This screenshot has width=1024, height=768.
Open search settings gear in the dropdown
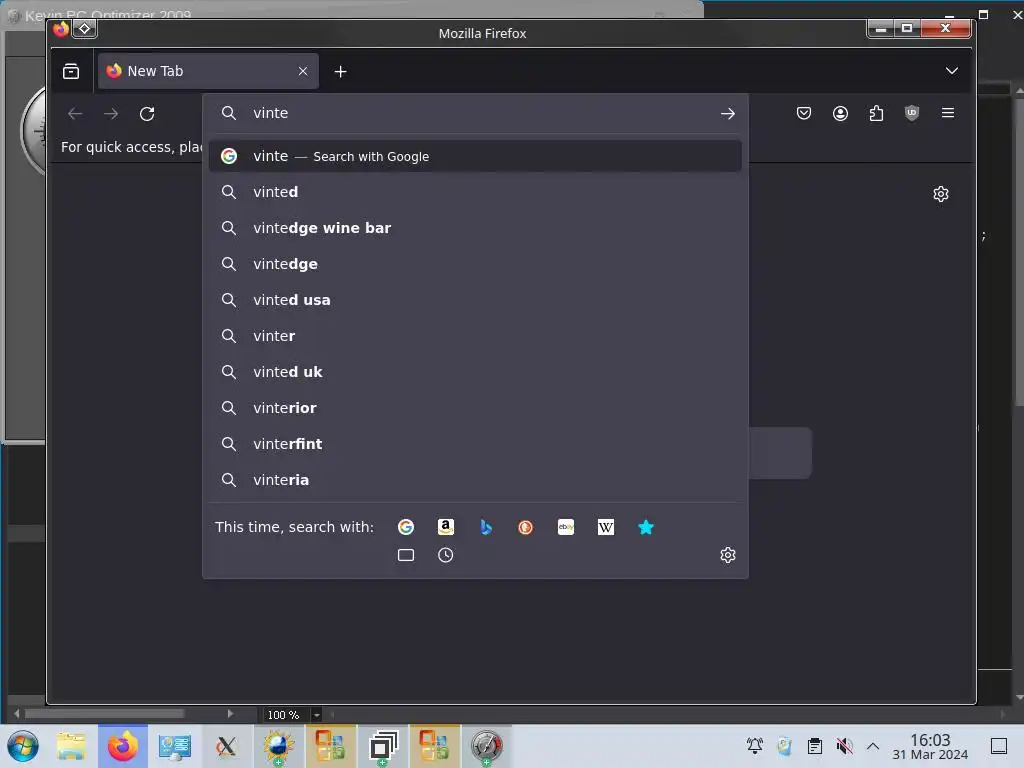(x=728, y=555)
